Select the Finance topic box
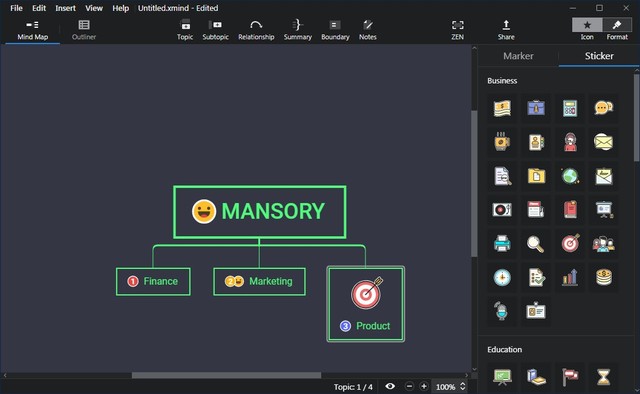Image resolution: width=640 pixels, height=394 pixels. pyautogui.click(x=153, y=281)
